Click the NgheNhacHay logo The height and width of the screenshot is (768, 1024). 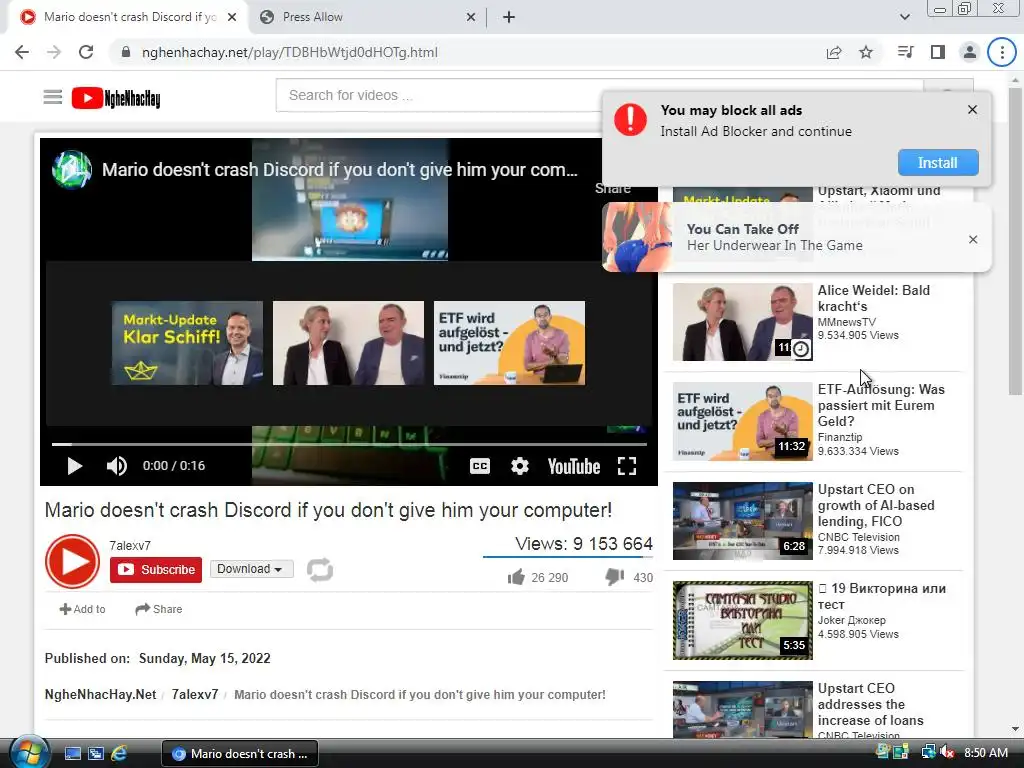(x=116, y=98)
